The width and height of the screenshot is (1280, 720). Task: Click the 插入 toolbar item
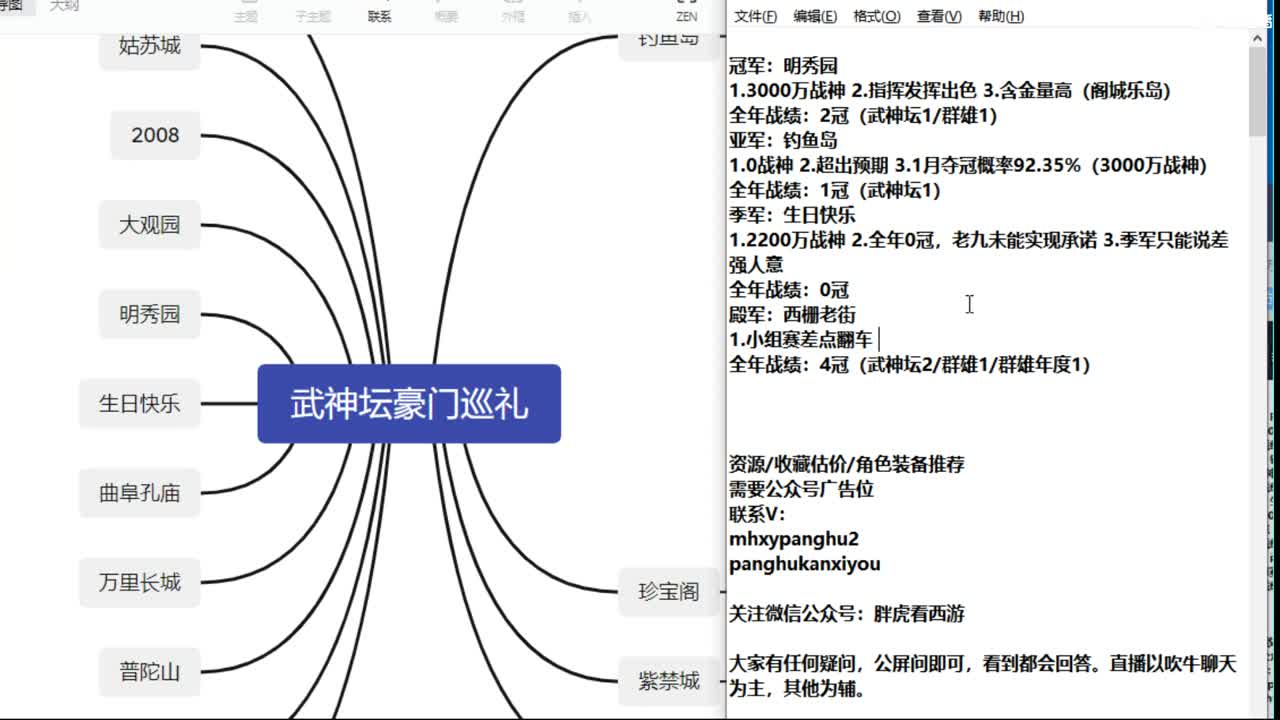580,16
